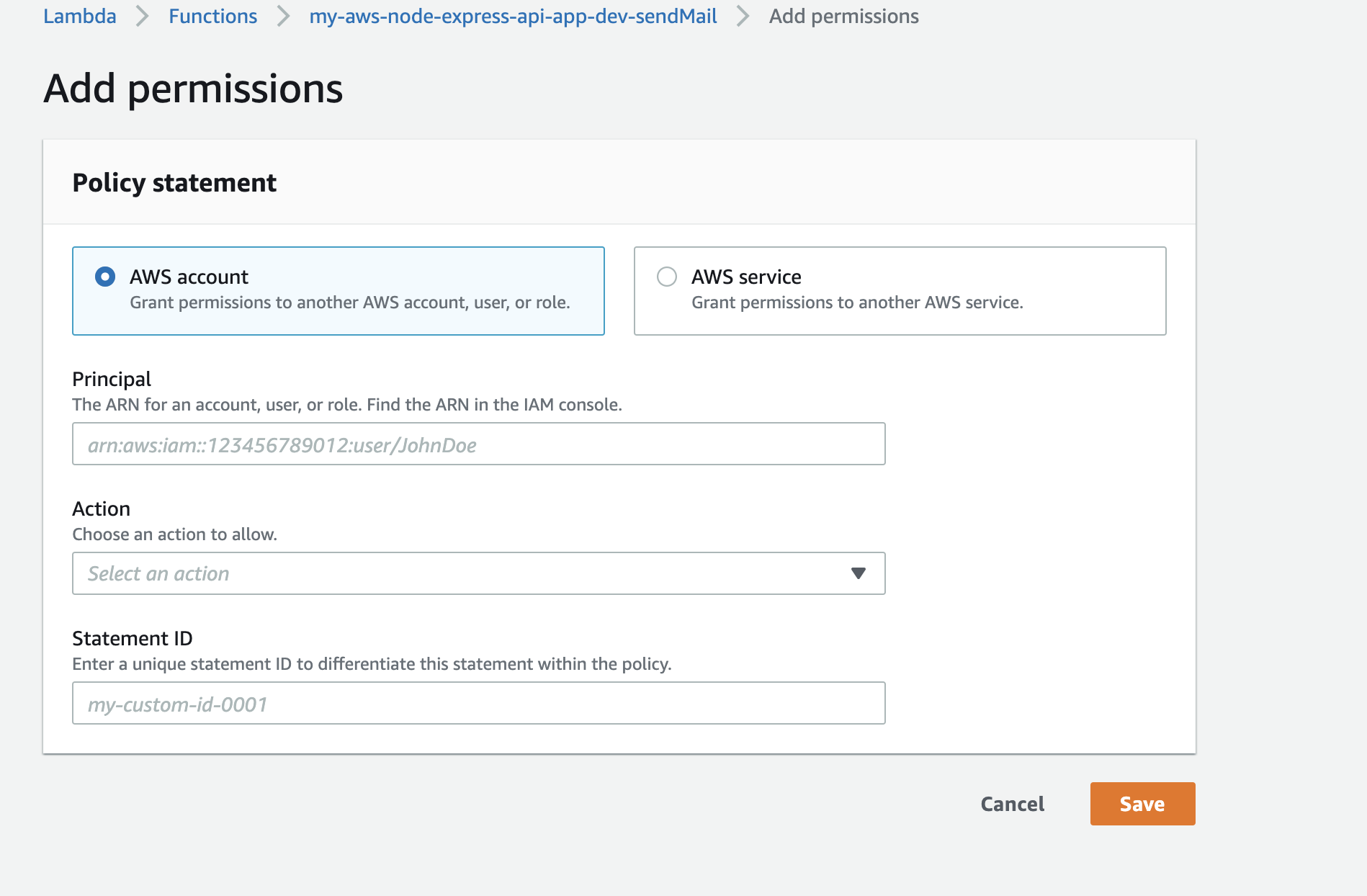The image size is (1367, 896).
Task: Open the Functions breadcrumb link
Action: click(212, 16)
